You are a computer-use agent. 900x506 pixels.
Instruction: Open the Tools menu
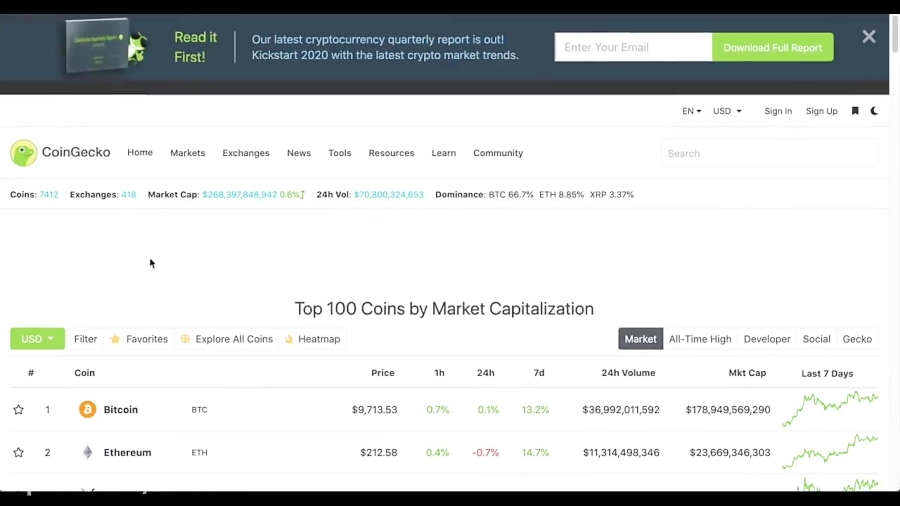[340, 153]
